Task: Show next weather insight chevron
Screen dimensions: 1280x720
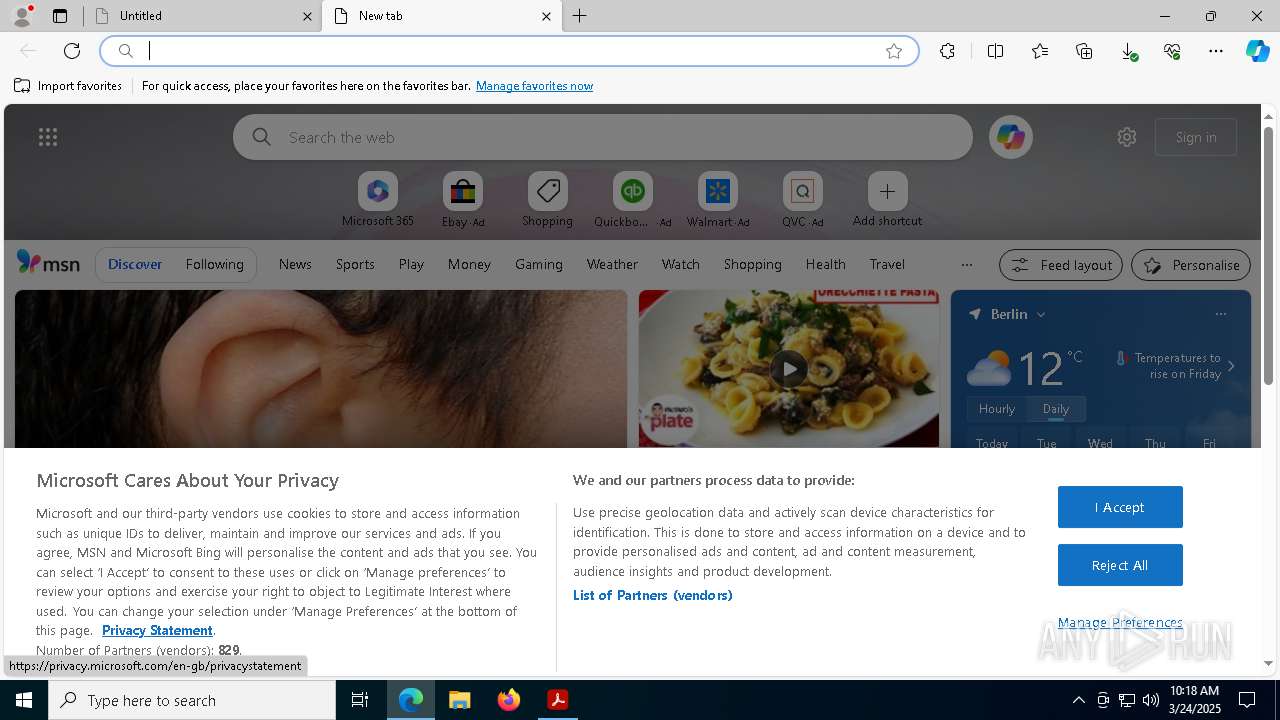Action: (x=1231, y=366)
